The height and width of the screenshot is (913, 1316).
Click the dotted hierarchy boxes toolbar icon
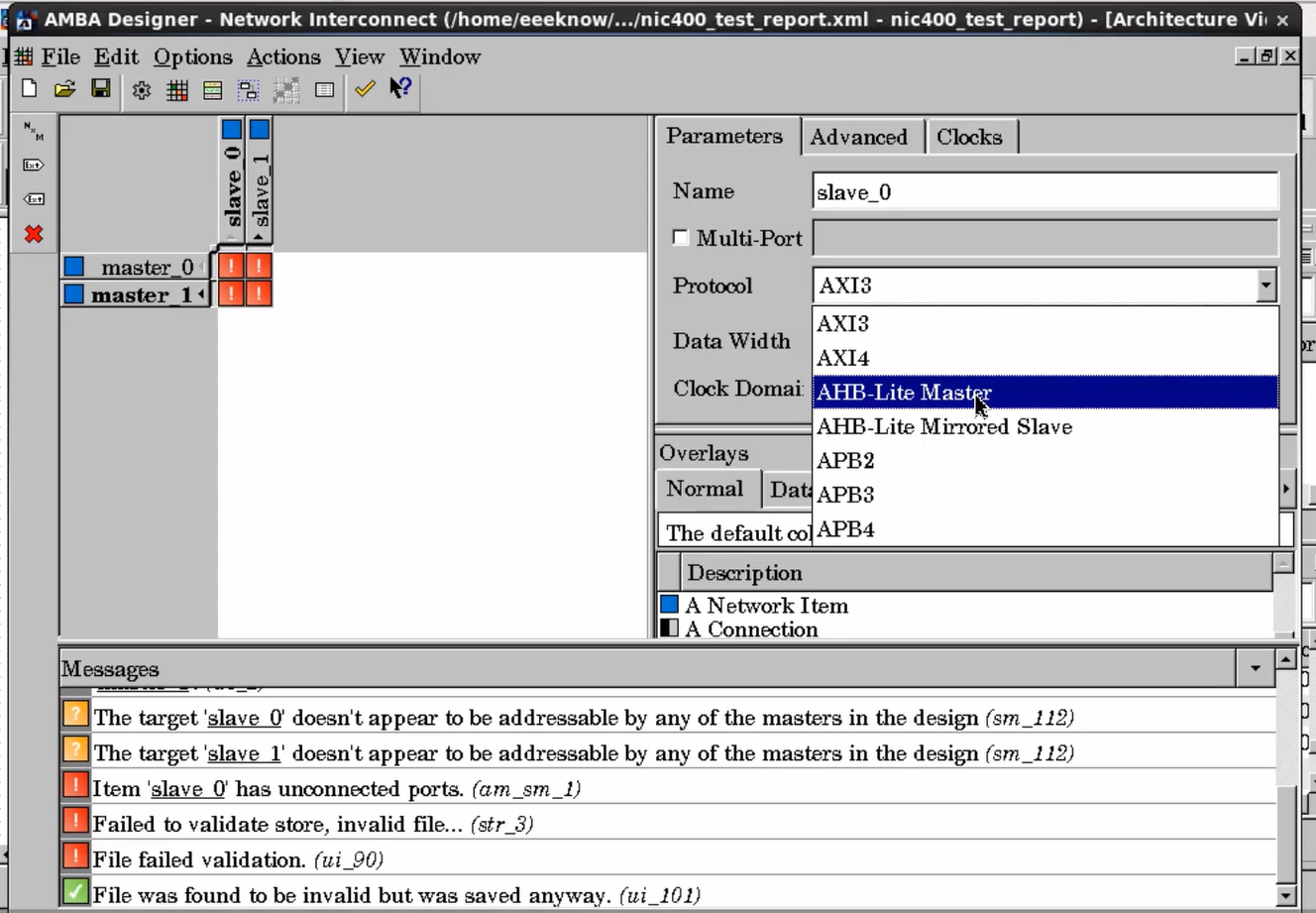(x=248, y=90)
